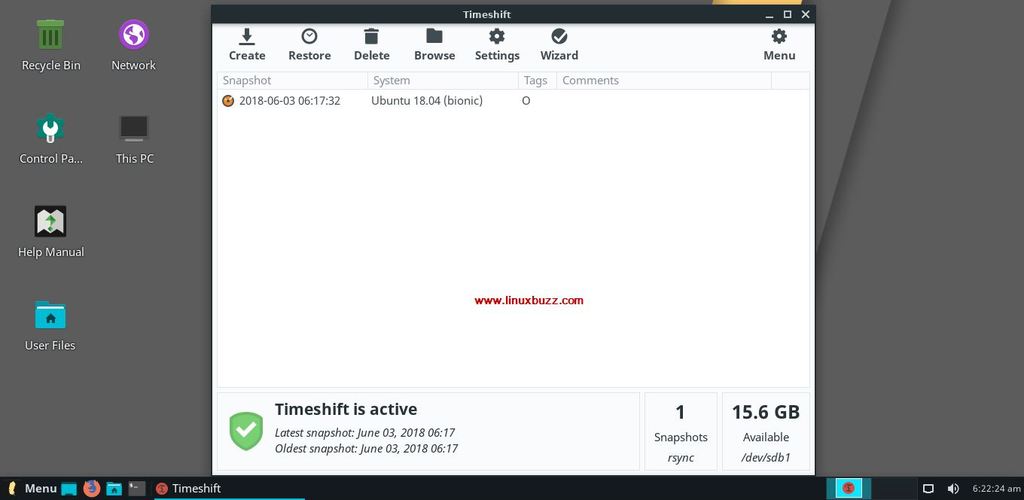Screen dimensions: 1024x500
Task: Open Help Manual desktop icon
Action: coord(50,232)
